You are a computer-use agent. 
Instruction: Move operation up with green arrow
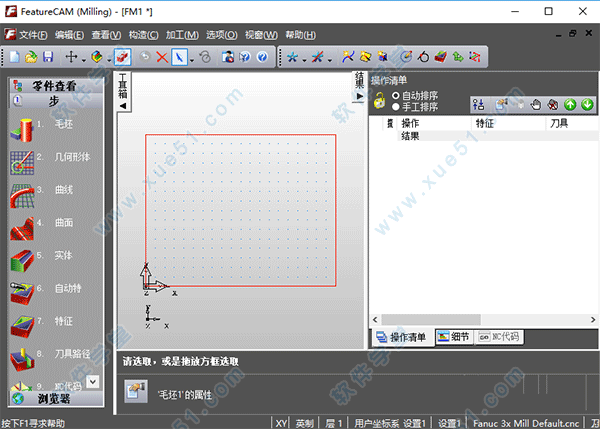pyautogui.click(x=570, y=104)
